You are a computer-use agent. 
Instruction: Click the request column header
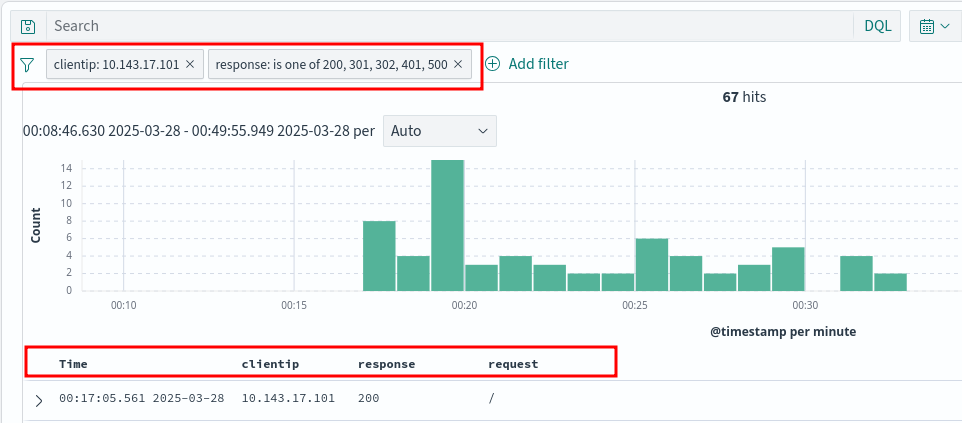pos(513,364)
